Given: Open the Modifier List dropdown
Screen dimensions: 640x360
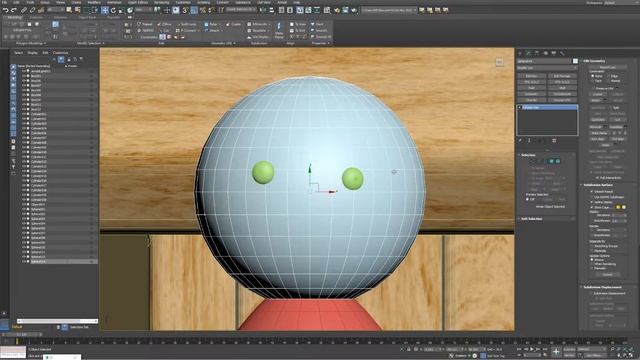Looking at the screenshot, I should tap(547, 68).
